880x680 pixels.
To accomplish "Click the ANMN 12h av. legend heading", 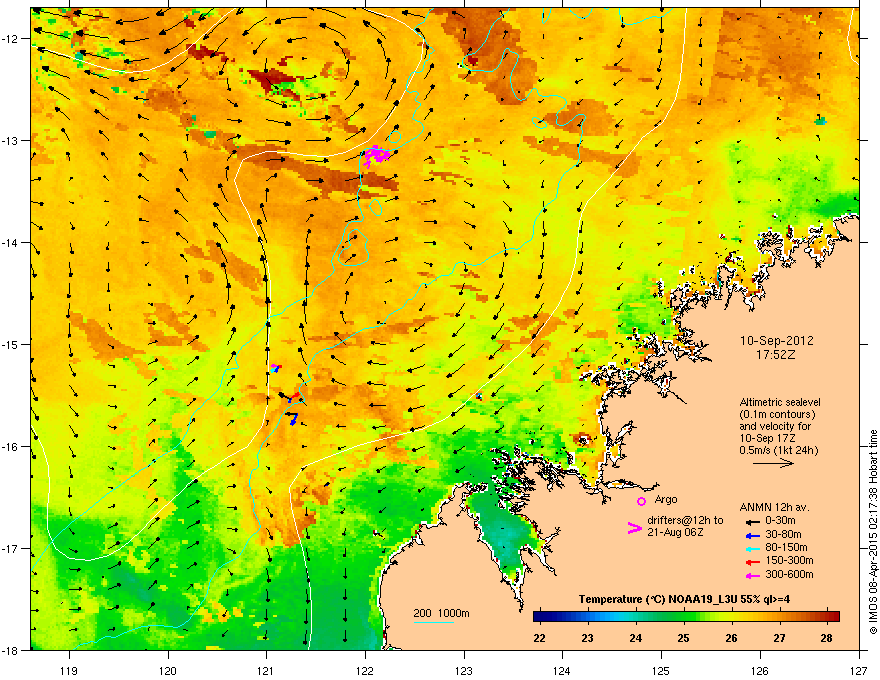I will coord(774,507).
